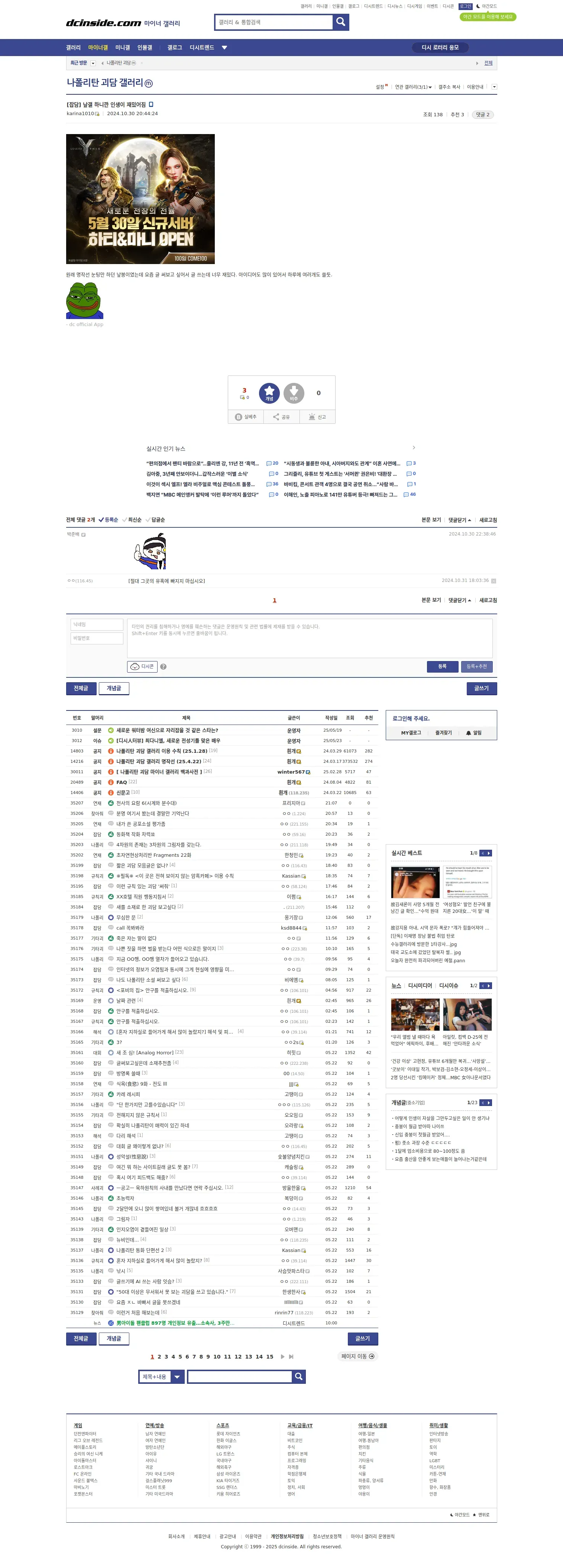The image size is (563, 1568).
Task: Click the 공유 share button
Action: 282,417
